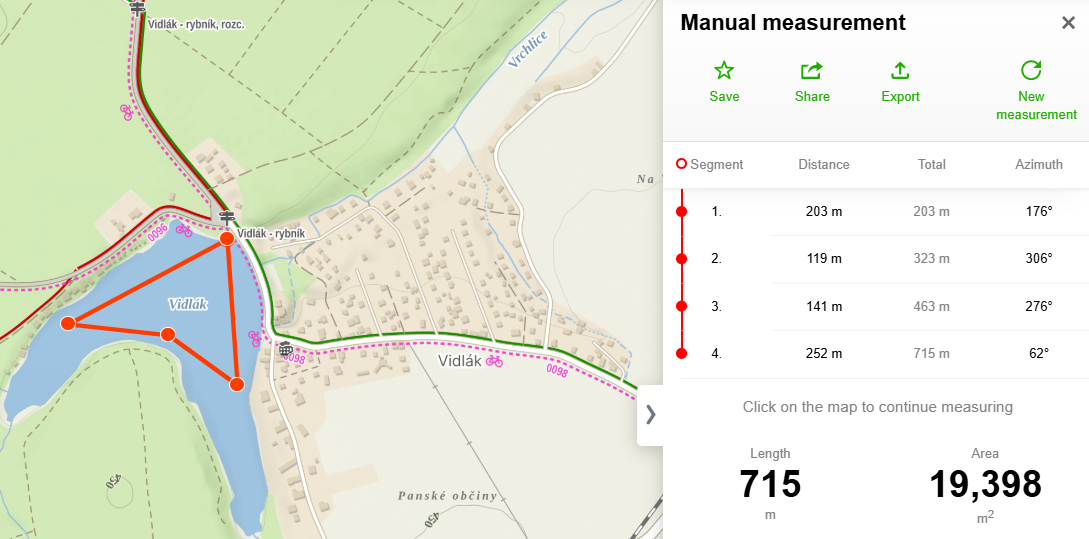Click the Vidlák campsite icon on map
Image resolution: width=1089 pixels, height=539 pixels.
tap(286, 349)
